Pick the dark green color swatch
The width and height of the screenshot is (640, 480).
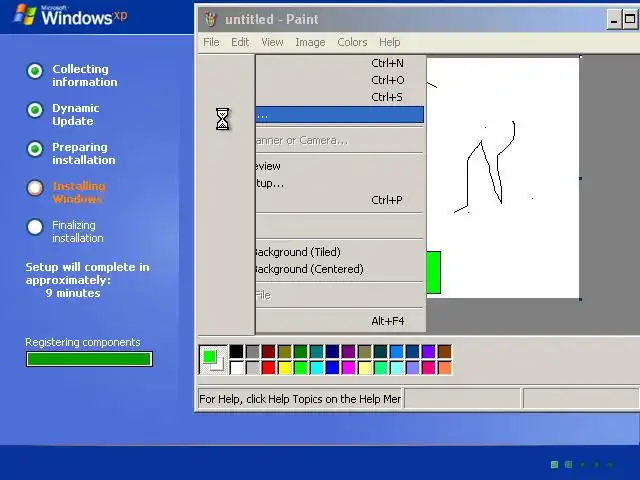300,351
